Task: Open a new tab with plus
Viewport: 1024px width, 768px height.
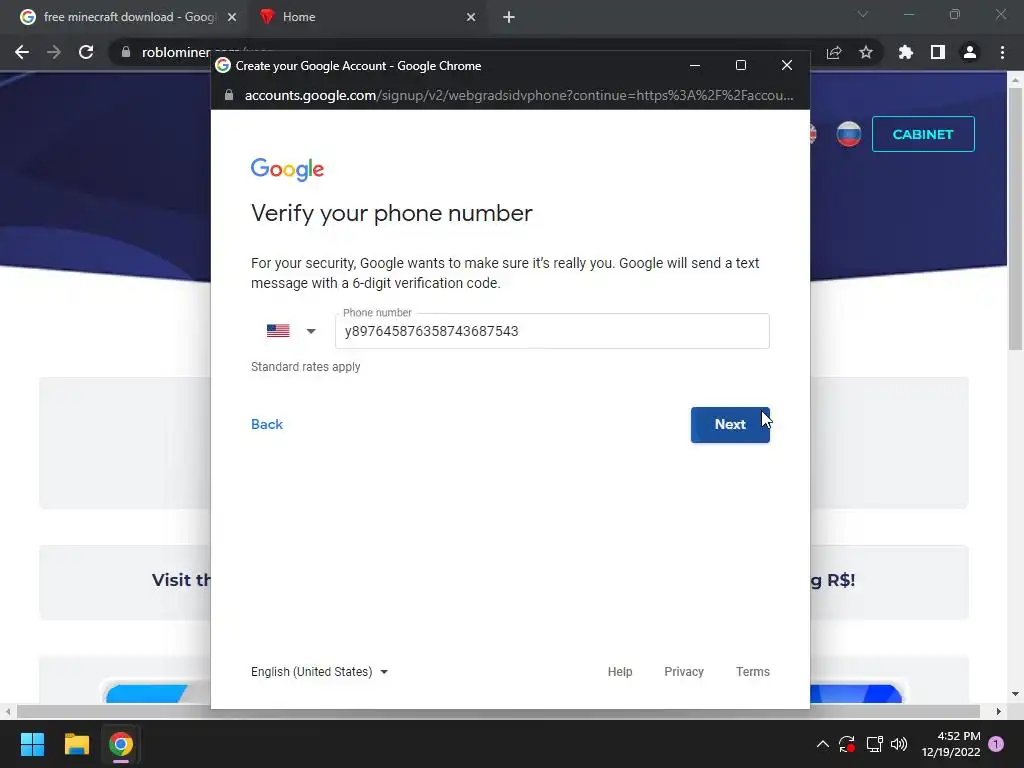Action: pyautogui.click(x=509, y=17)
